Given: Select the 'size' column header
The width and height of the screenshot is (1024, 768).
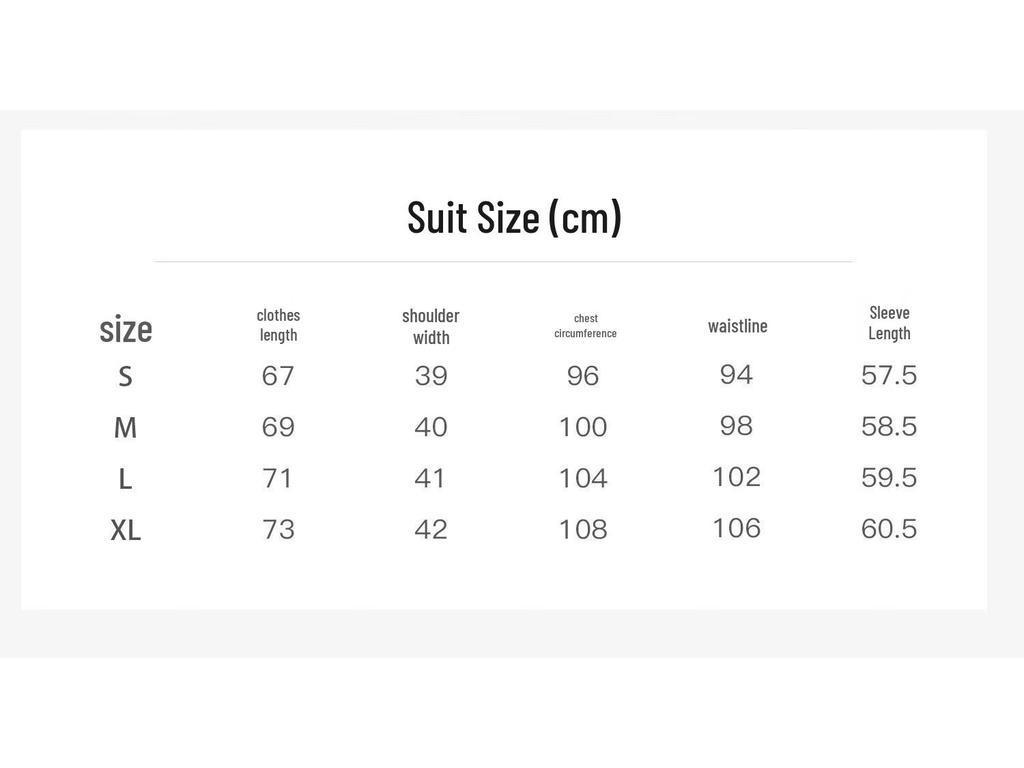Looking at the screenshot, I should tap(125, 328).
